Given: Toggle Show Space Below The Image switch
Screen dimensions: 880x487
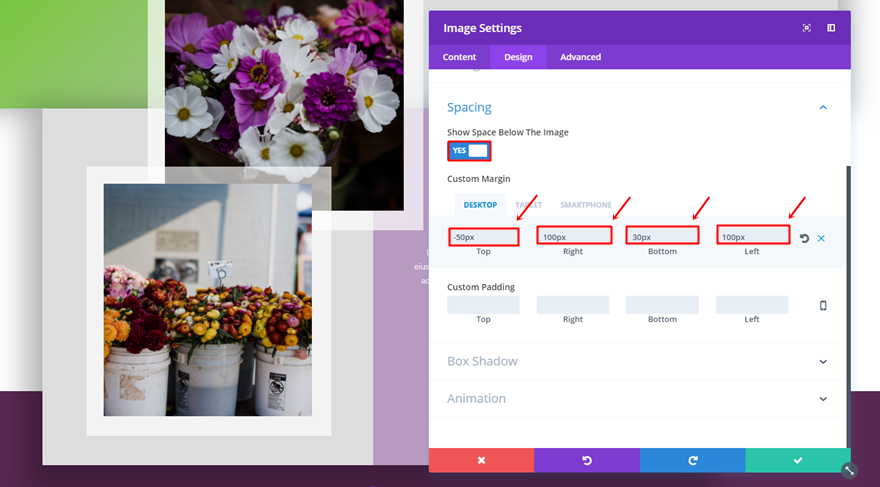Looking at the screenshot, I should (469, 150).
